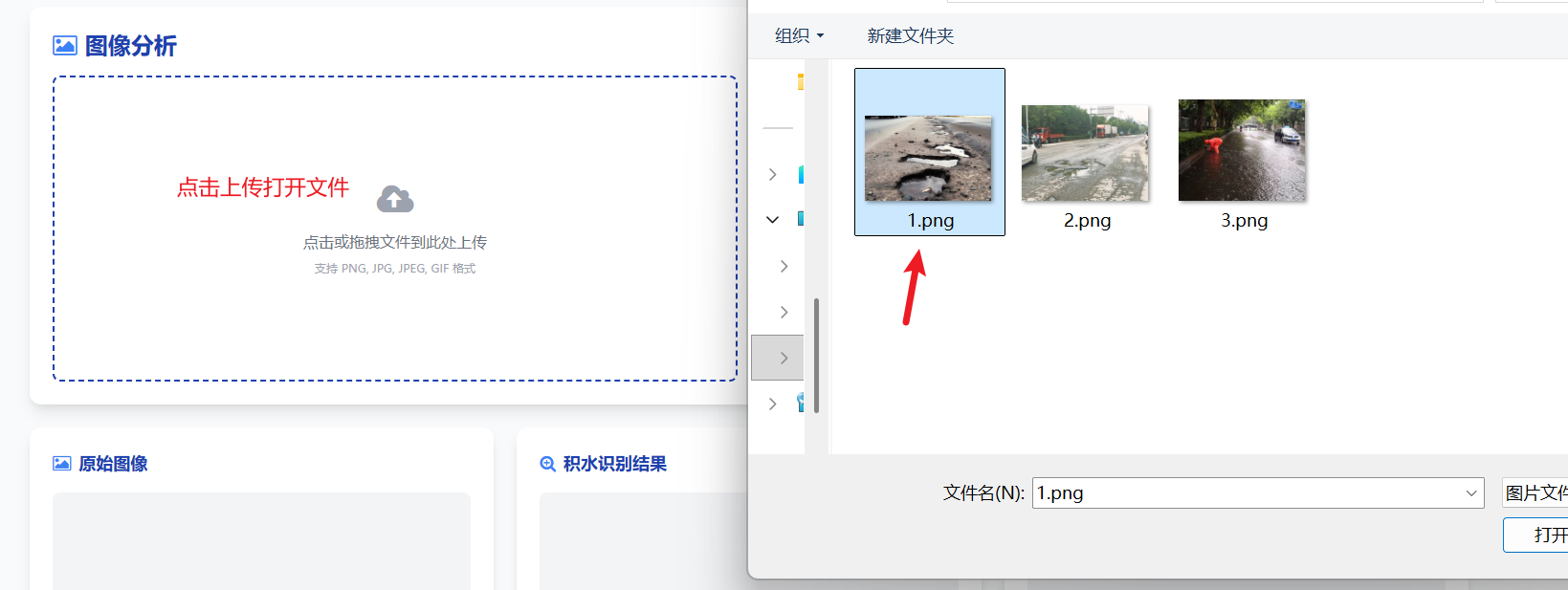The width and height of the screenshot is (1568, 590).
Task: Click the 积水识别结果 heading
Action: [615, 464]
